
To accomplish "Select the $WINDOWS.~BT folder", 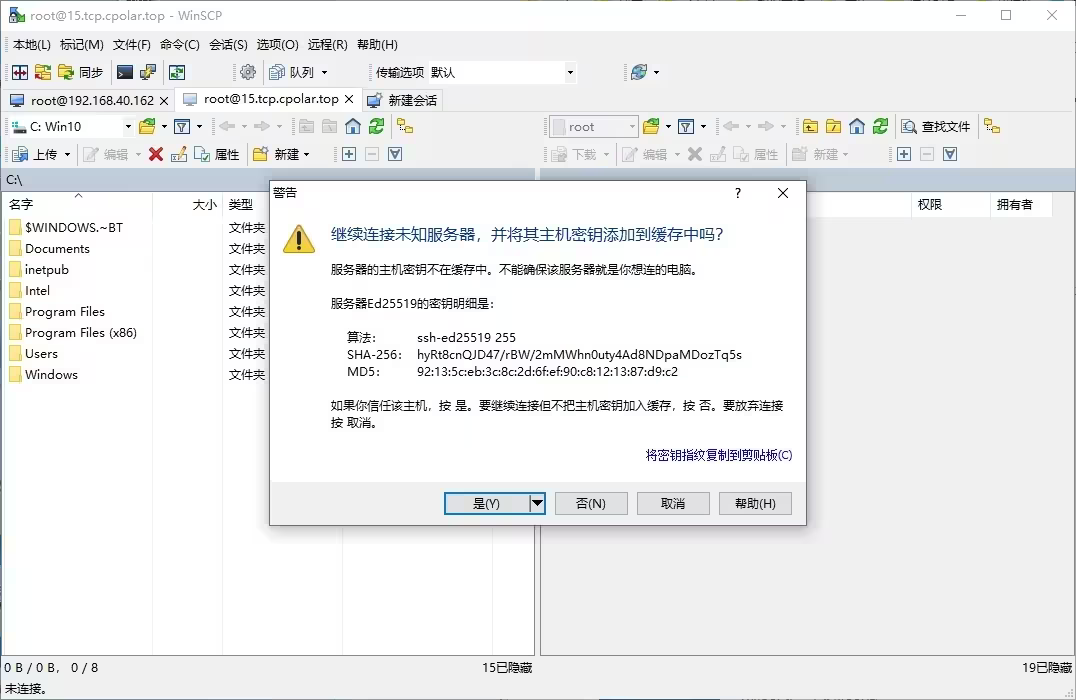I will click(74, 227).
